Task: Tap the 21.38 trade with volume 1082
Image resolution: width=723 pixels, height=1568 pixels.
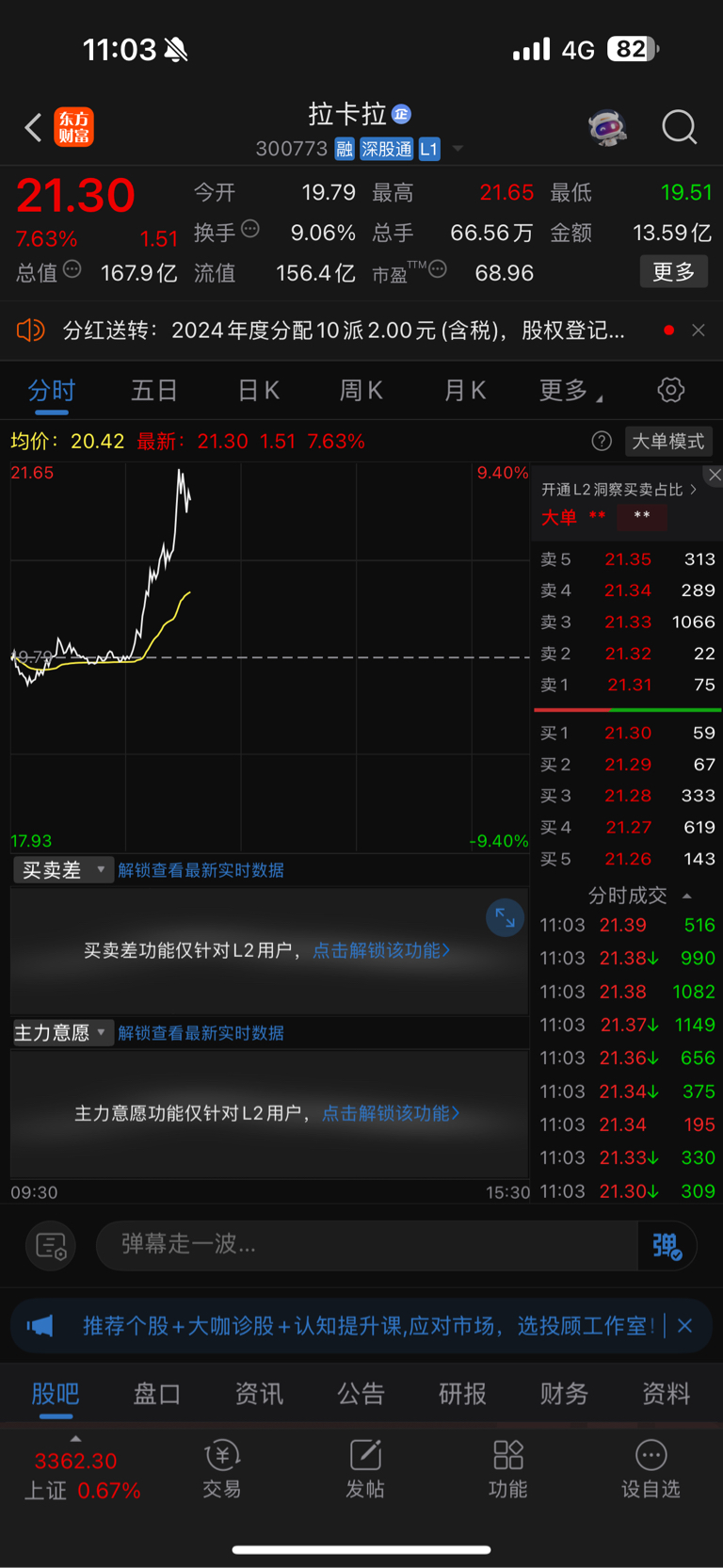Action: pos(627,992)
